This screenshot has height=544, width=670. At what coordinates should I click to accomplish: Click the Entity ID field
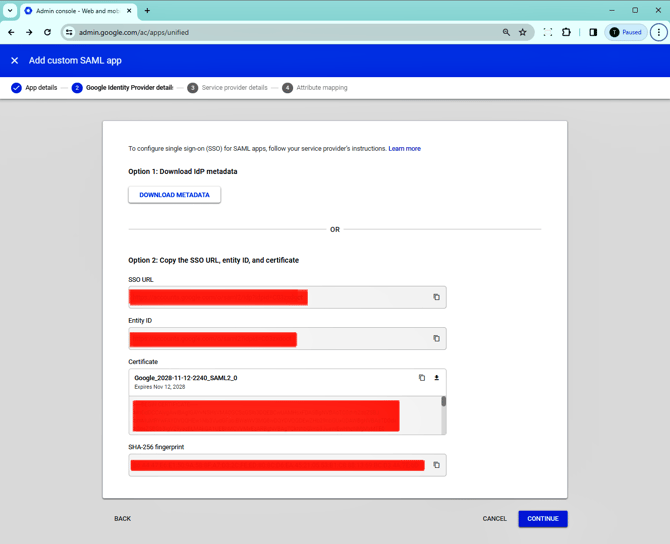(287, 338)
